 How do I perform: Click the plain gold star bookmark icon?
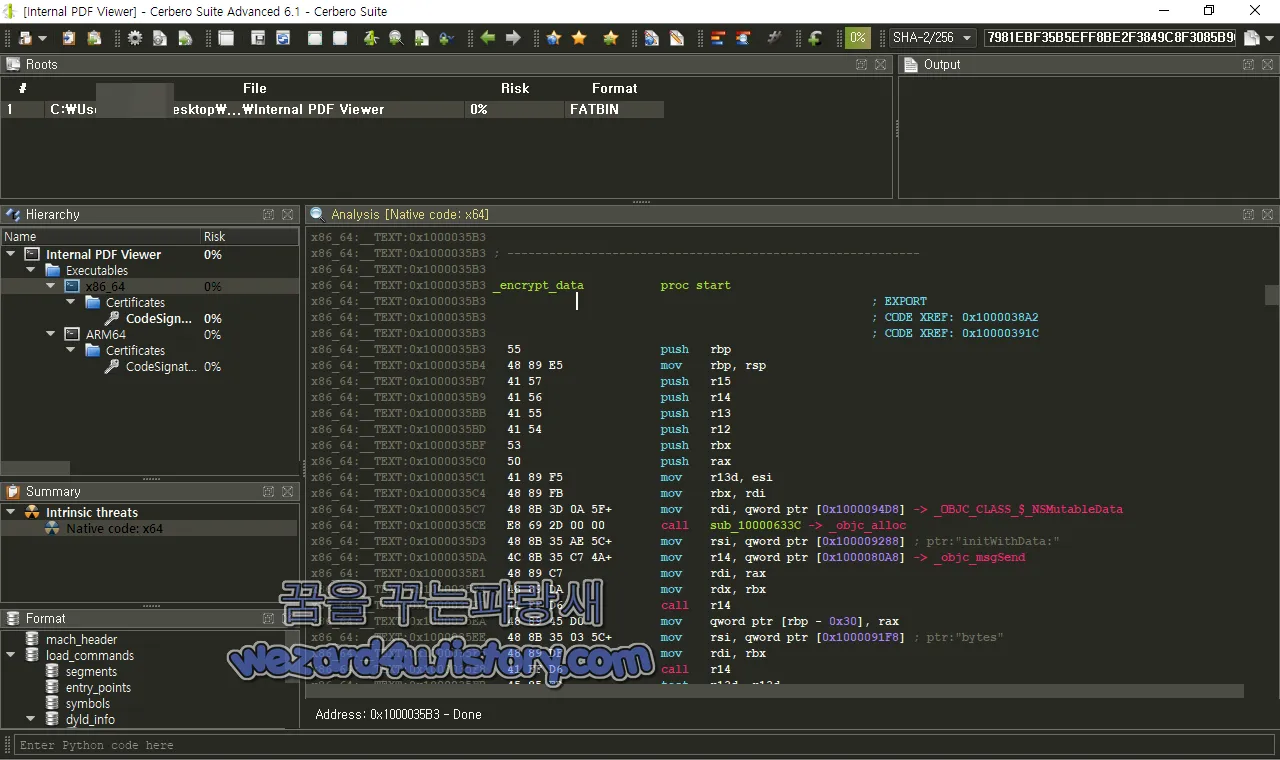579,38
